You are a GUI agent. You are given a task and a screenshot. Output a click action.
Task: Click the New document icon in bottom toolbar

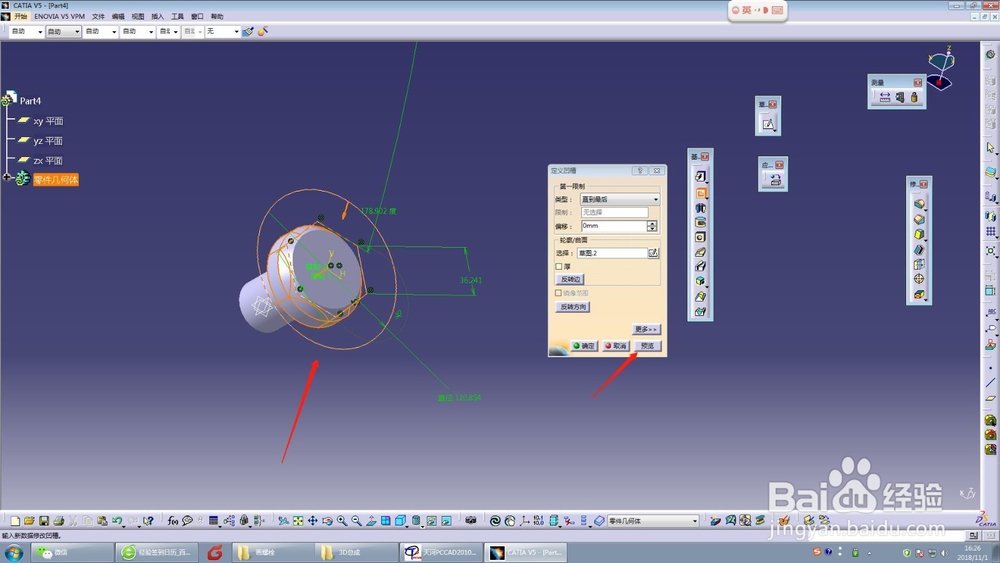15,521
